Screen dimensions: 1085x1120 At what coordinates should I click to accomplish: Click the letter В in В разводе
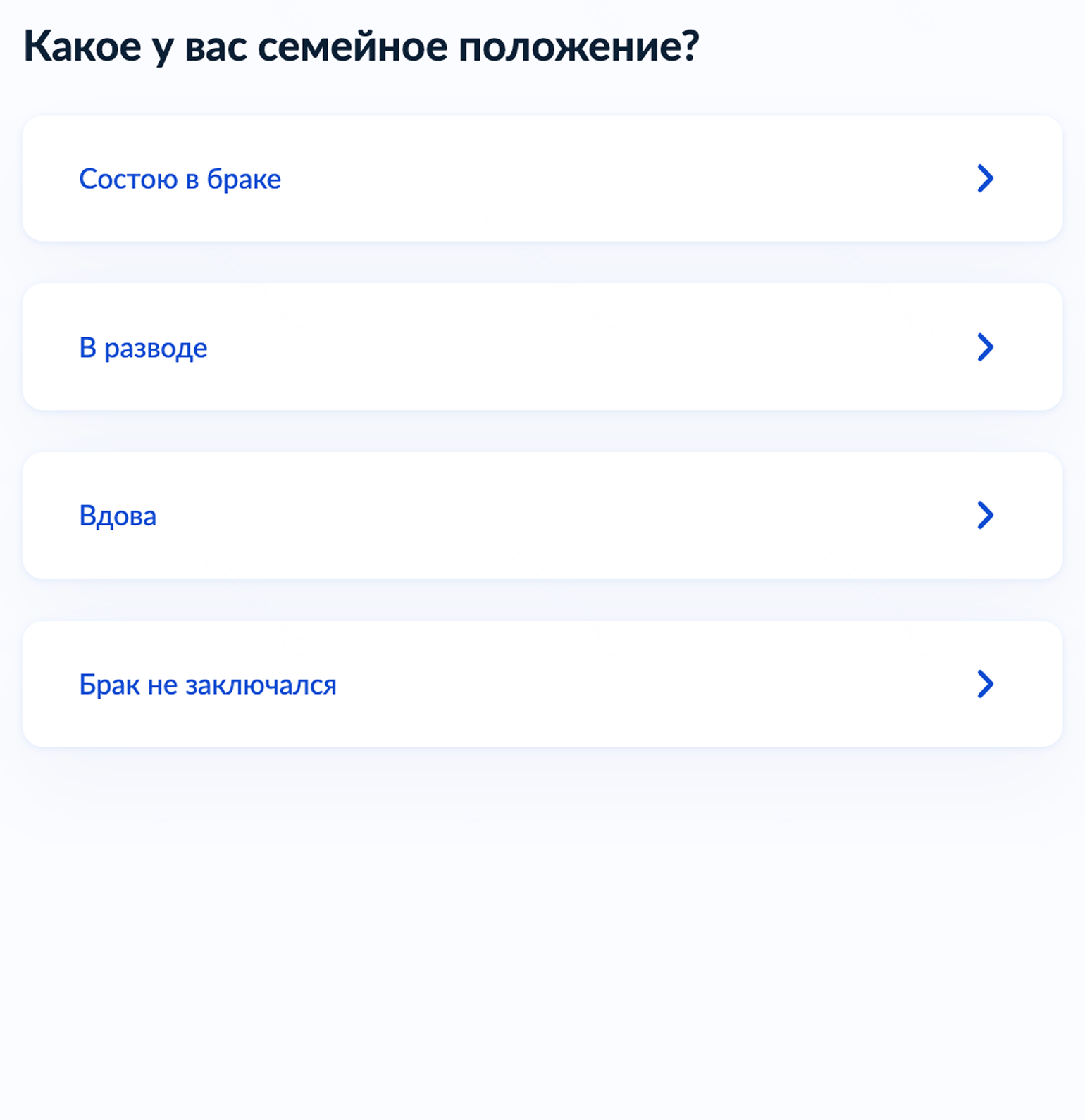(87, 347)
